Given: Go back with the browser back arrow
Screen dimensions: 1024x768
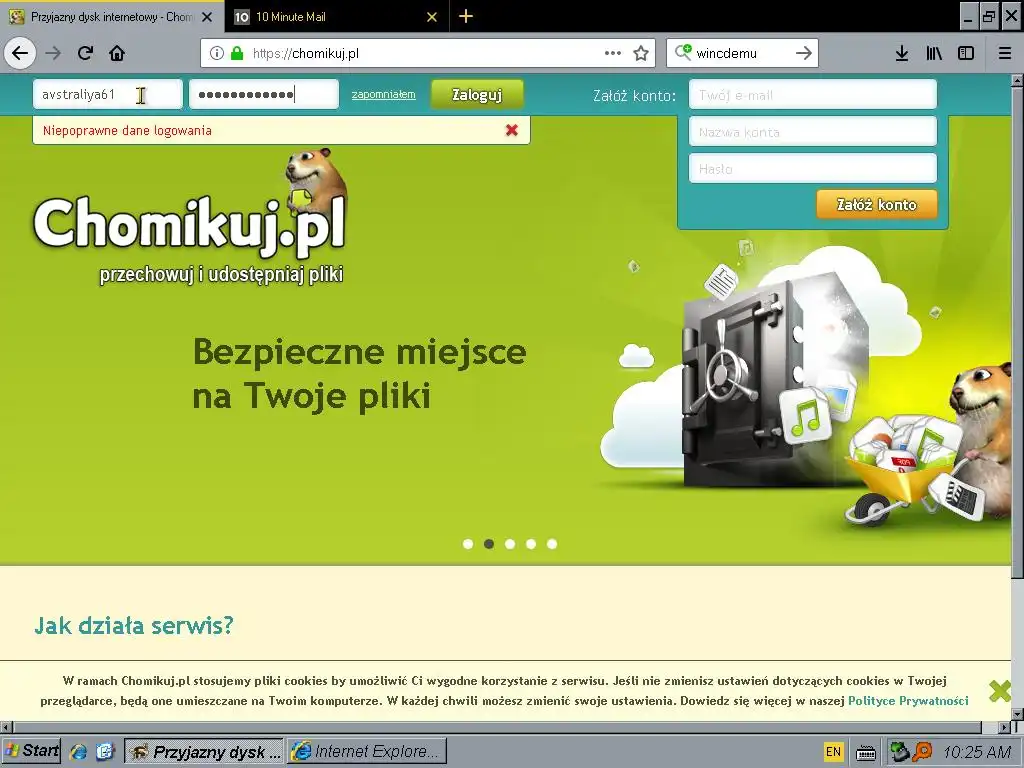Looking at the screenshot, I should pyautogui.click(x=20, y=53).
